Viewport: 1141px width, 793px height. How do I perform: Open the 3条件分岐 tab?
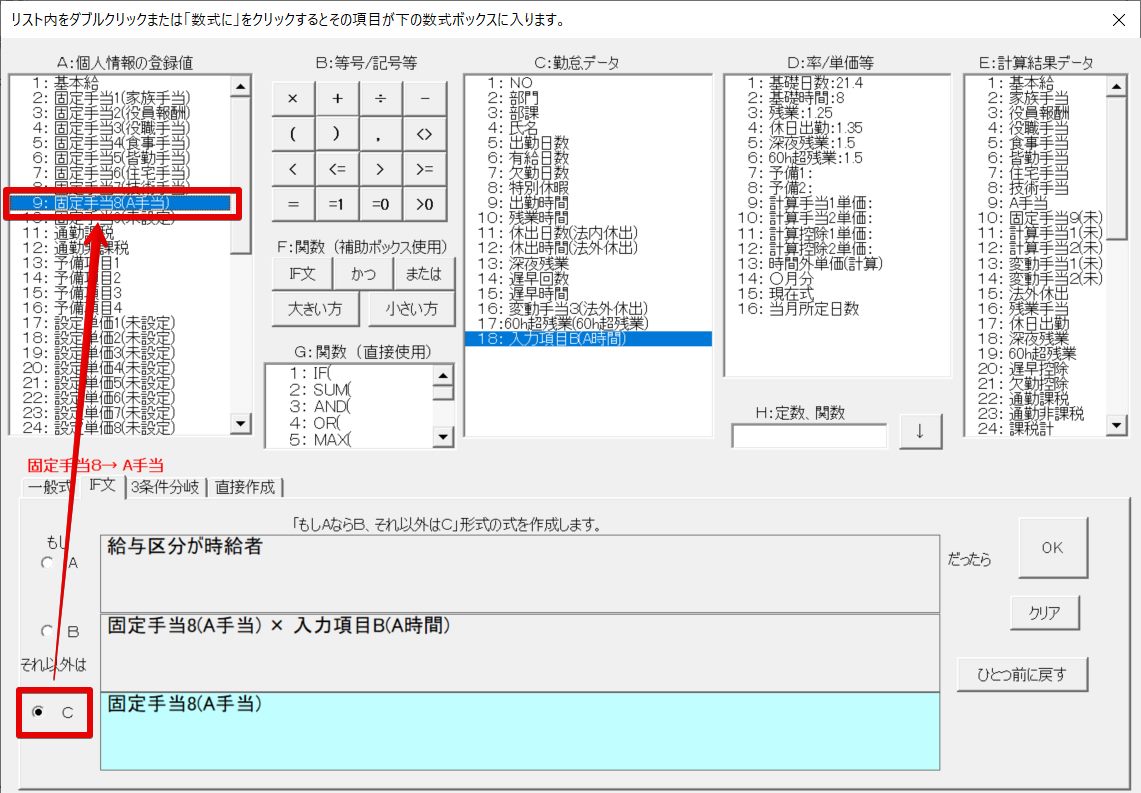[166, 487]
